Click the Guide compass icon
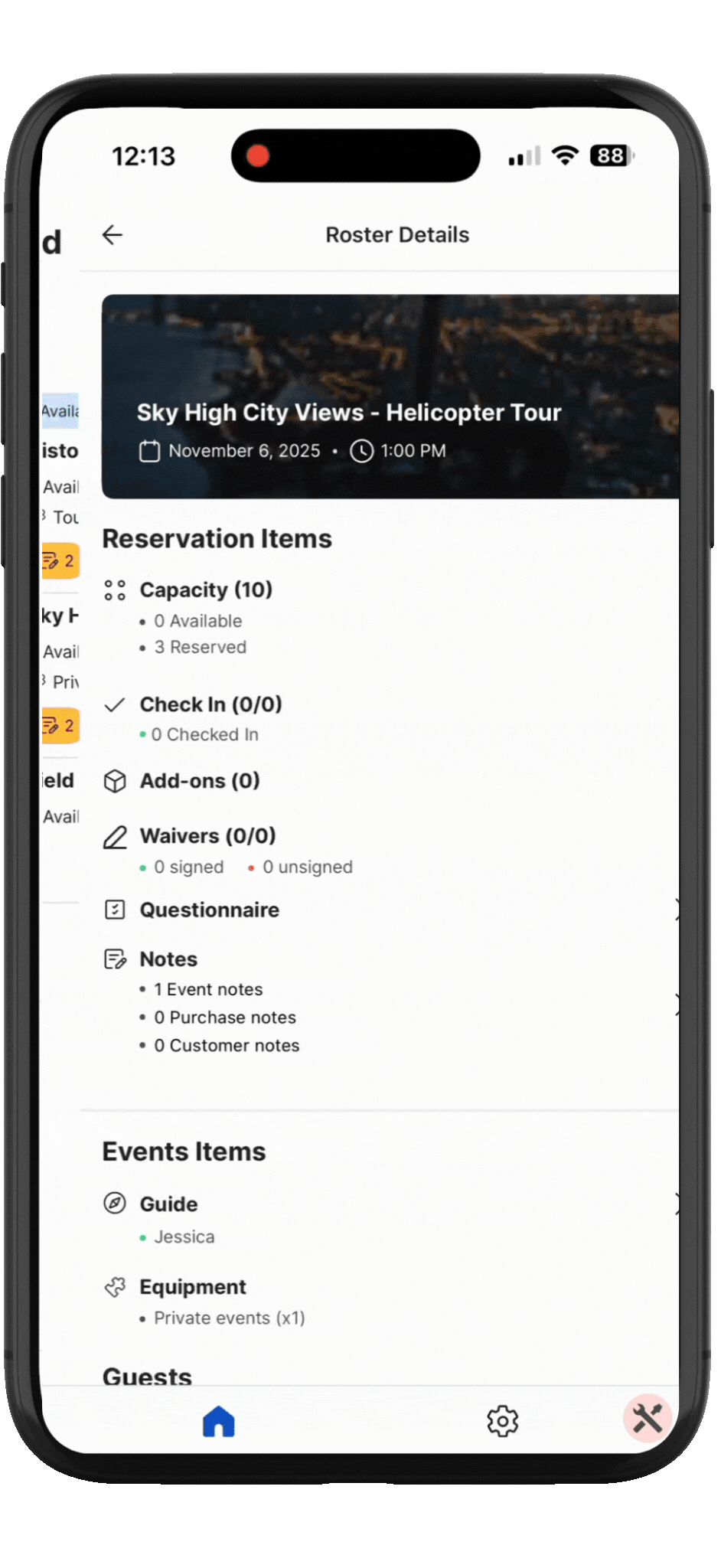The height and width of the screenshot is (1568, 721). (x=115, y=1204)
